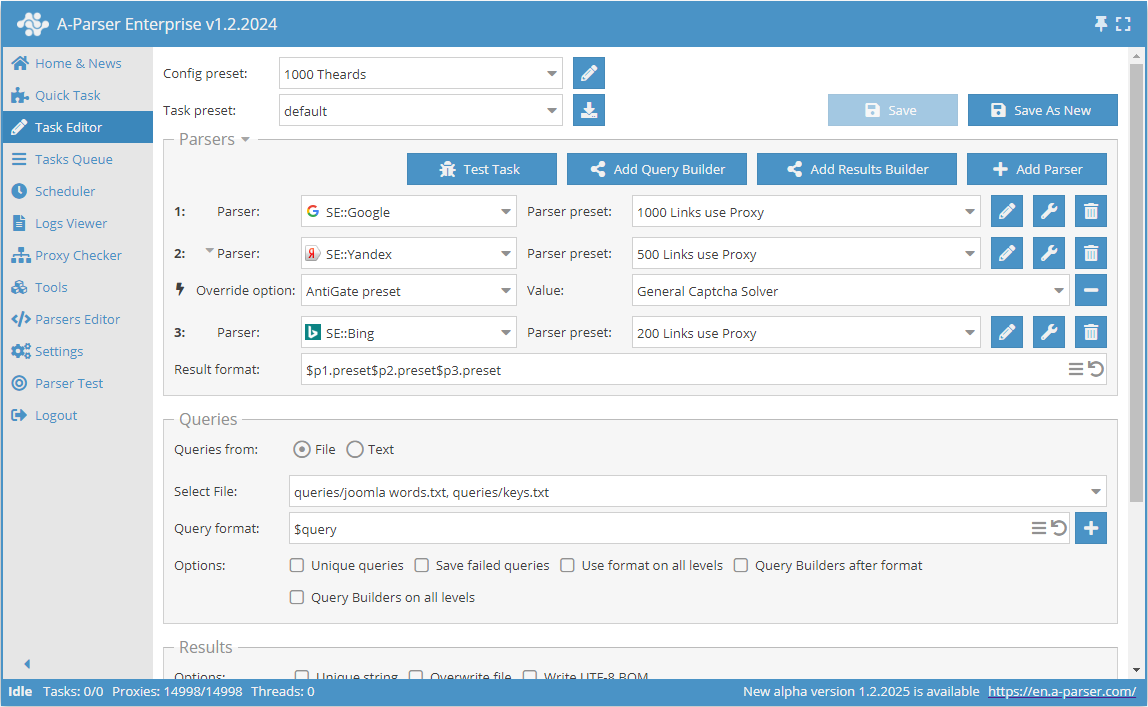Enable the Unique queries checkbox
This screenshot has height=707, width=1148.
(x=297, y=565)
